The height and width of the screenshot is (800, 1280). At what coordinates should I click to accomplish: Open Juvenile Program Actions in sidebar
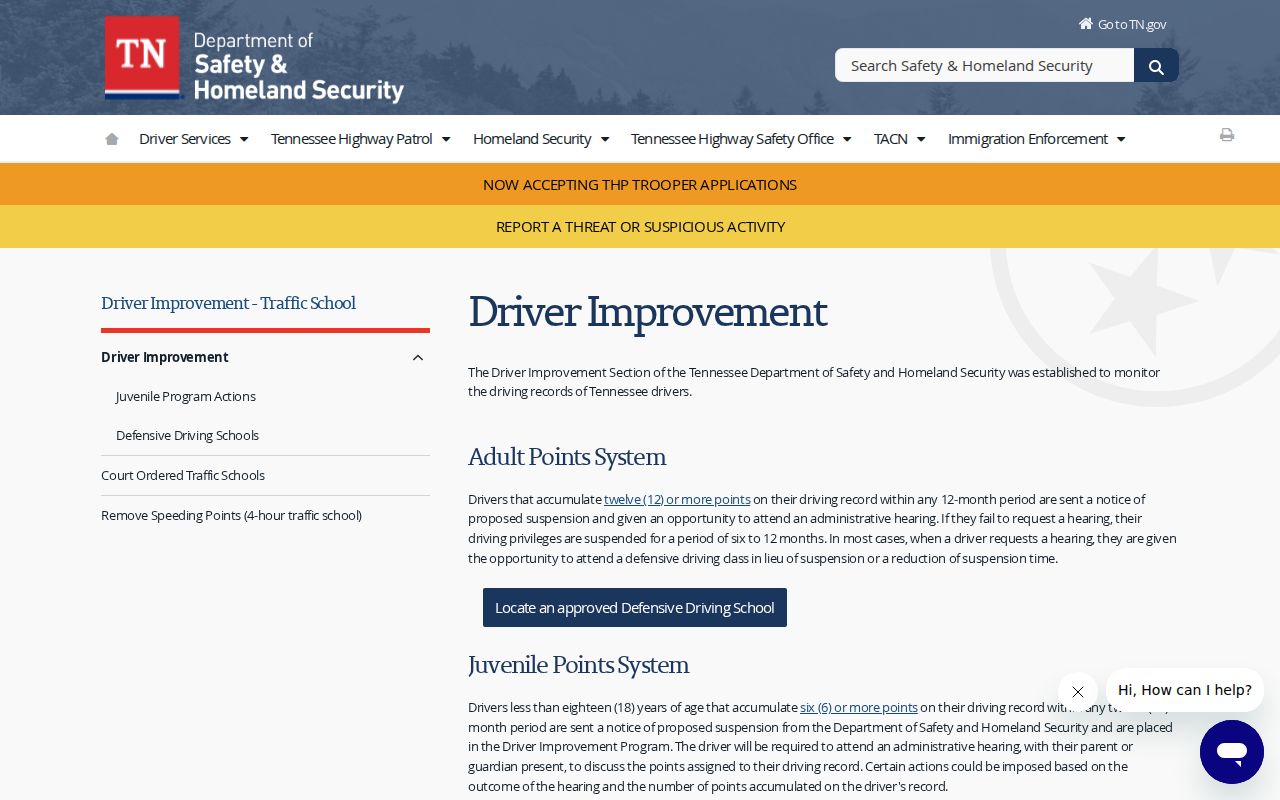(x=186, y=397)
